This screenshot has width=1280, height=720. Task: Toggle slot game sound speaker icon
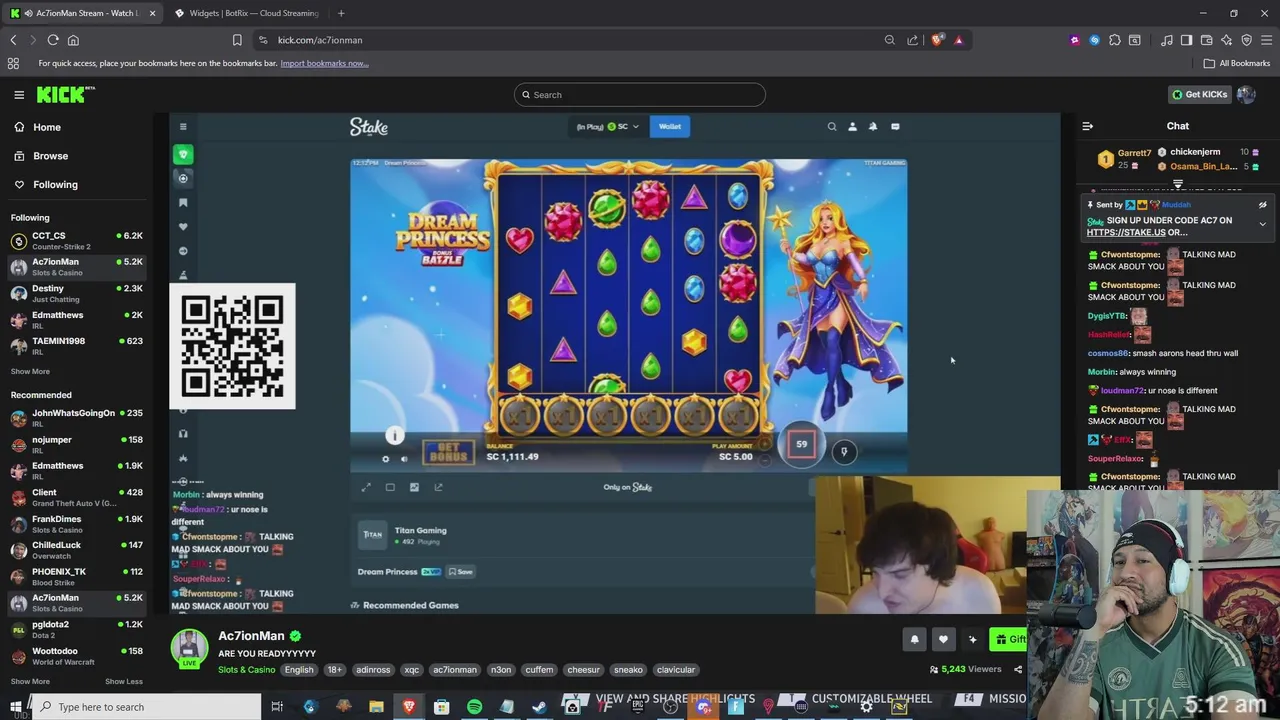coord(404,459)
